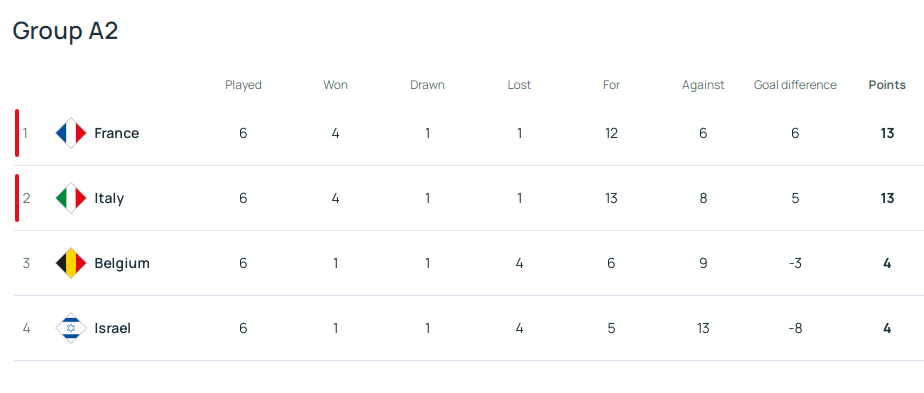This screenshot has height=393, width=924.
Task: Click the France flag icon
Action: 71,133
